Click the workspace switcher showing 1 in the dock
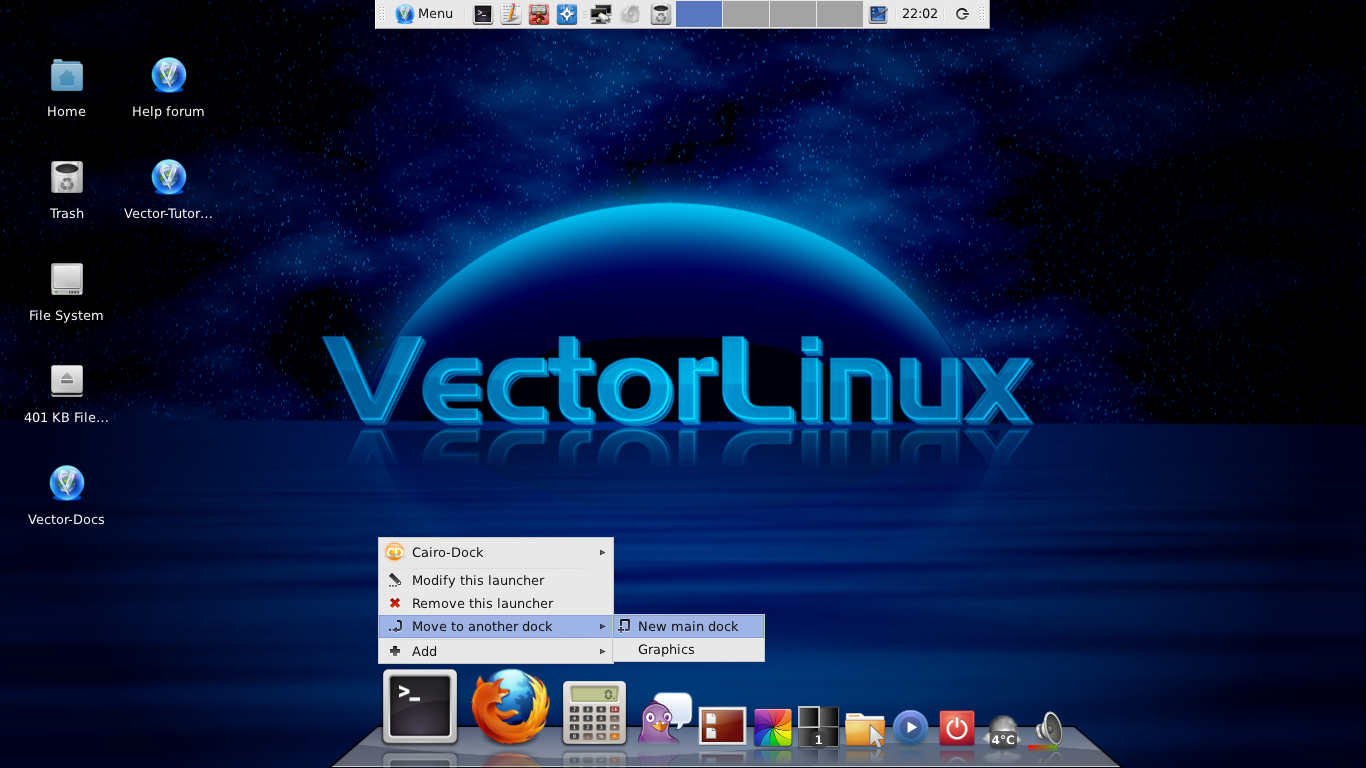The image size is (1366, 768). [x=818, y=727]
